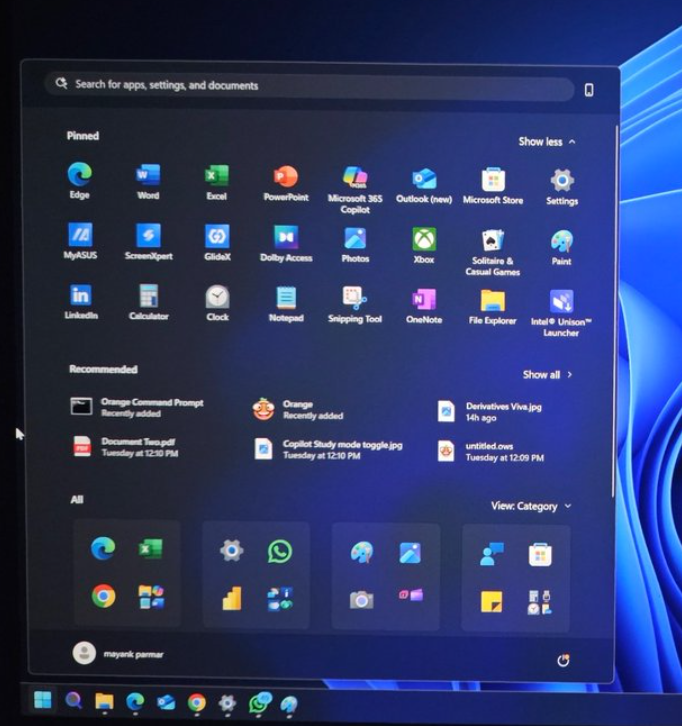Click the Windows Start button on taskbar
Screen dimensions: 682x726
[x=43, y=700]
